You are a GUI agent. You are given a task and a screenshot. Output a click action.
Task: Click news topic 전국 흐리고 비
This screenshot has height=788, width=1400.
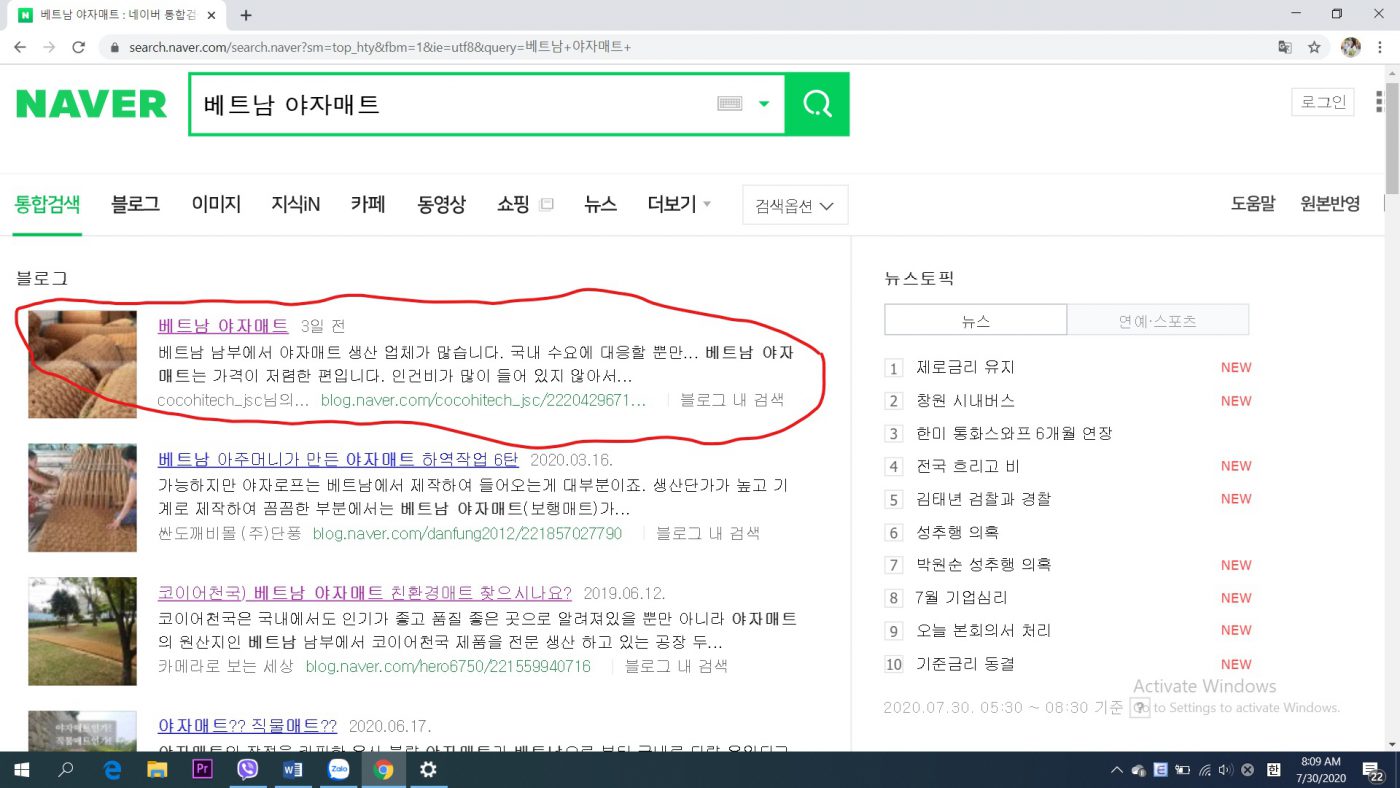coord(968,466)
